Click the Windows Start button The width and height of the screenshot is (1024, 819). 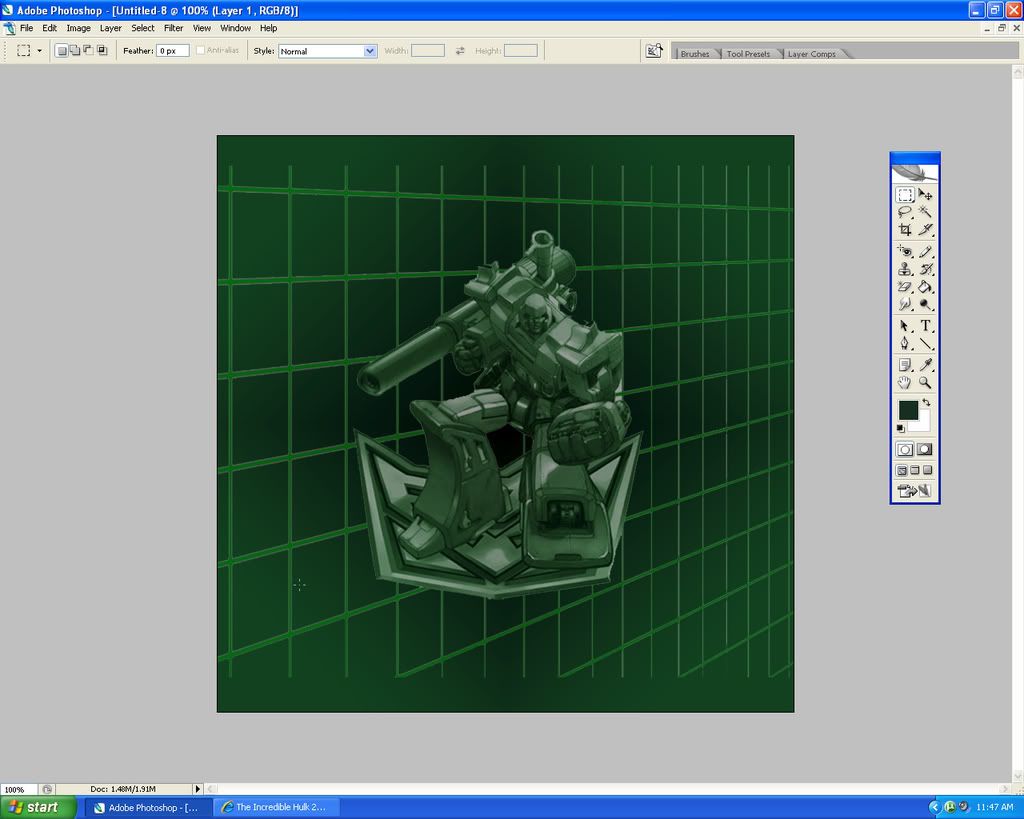pyautogui.click(x=38, y=807)
